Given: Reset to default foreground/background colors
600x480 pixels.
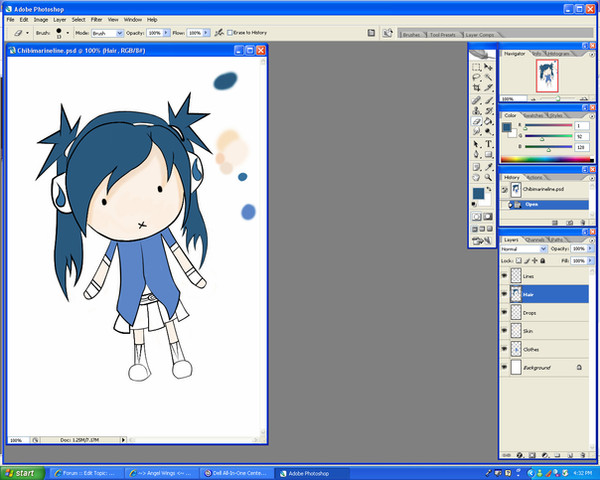Looking at the screenshot, I should (x=474, y=204).
